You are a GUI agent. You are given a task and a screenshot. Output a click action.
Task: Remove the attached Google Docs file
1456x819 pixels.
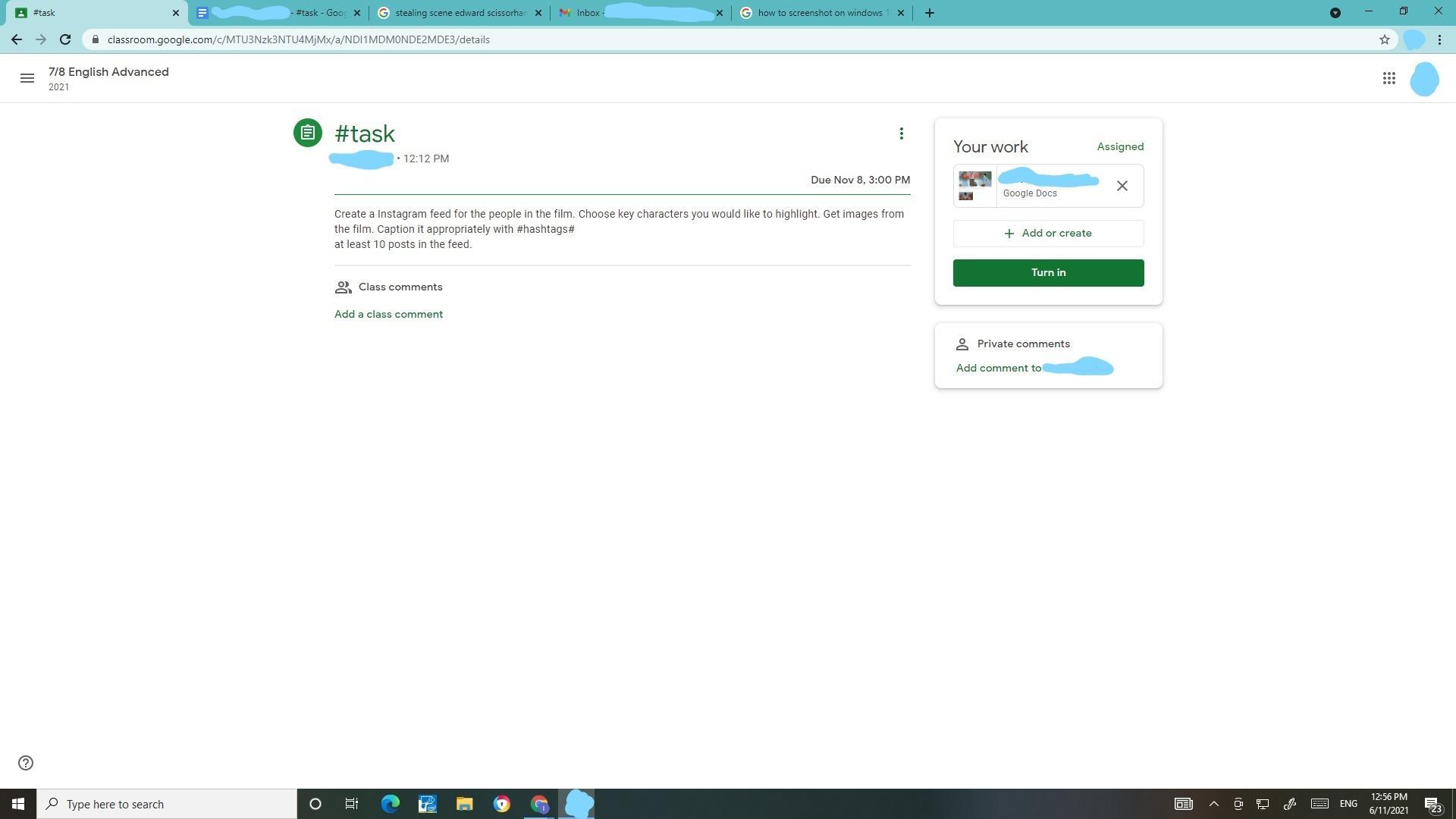click(x=1122, y=186)
